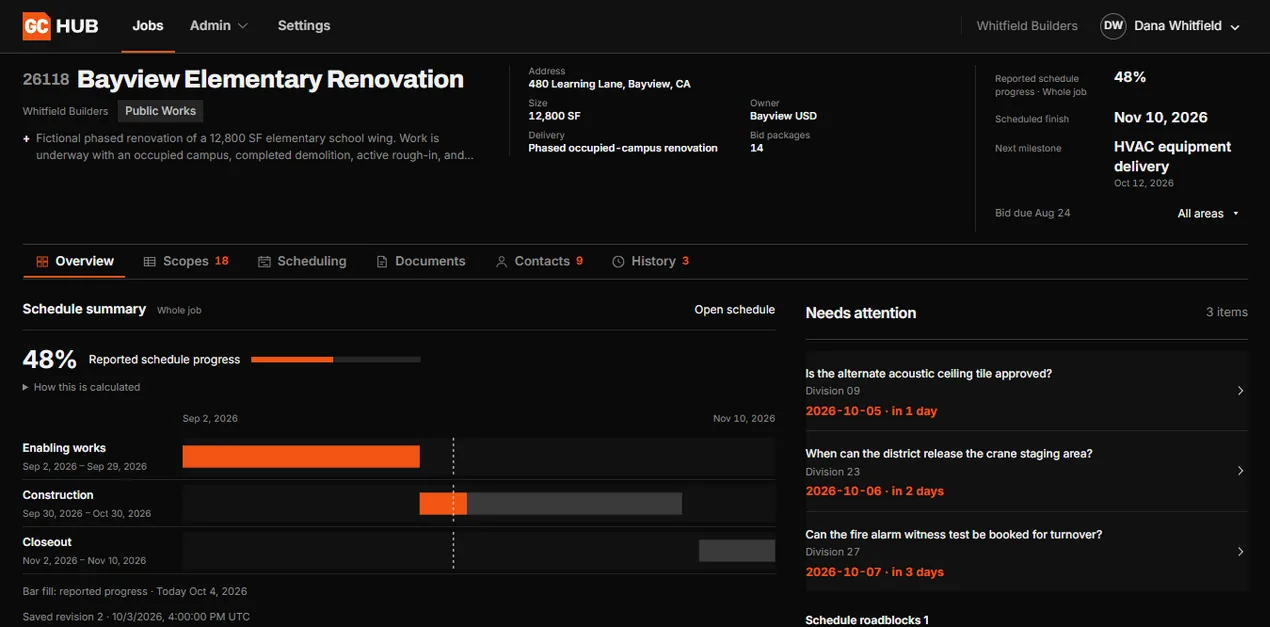Open Dana Whitfield account menu
1270x627 pixels.
tap(1186, 26)
